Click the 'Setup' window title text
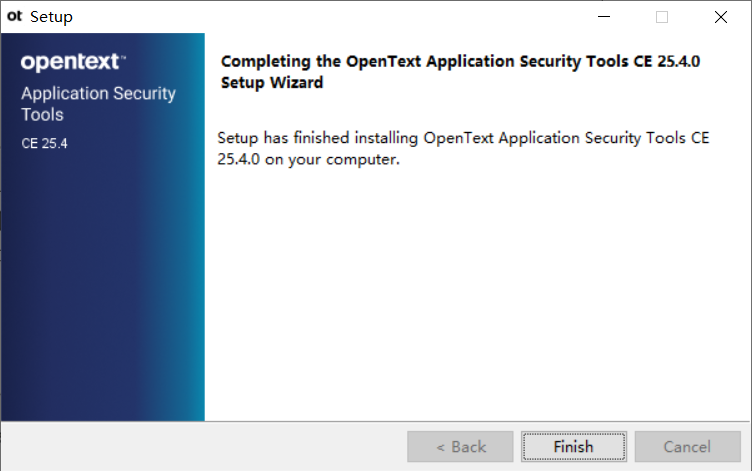The height and width of the screenshot is (471, 752). point(51,17)
